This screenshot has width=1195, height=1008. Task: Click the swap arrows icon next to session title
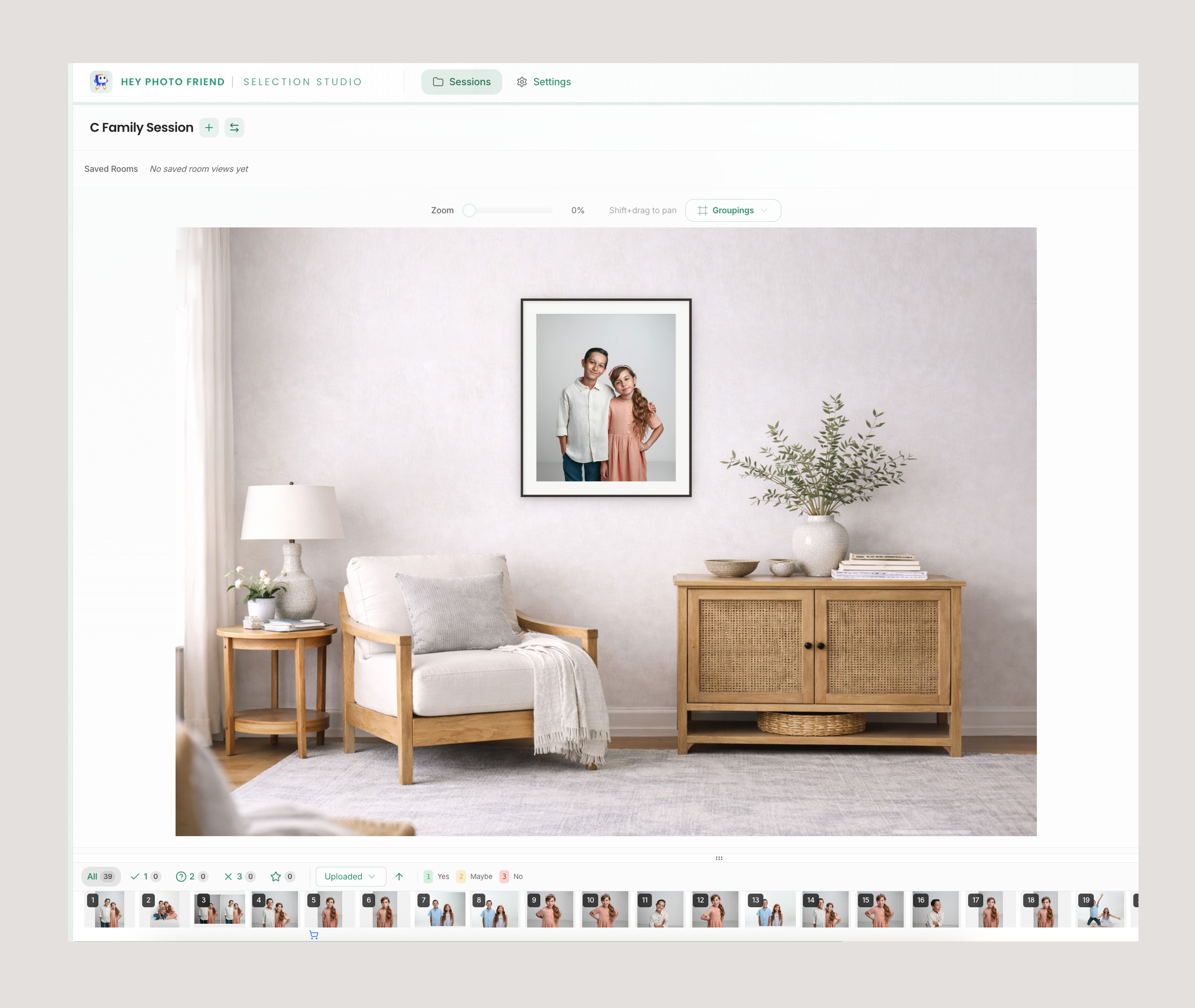click(234, 128)
